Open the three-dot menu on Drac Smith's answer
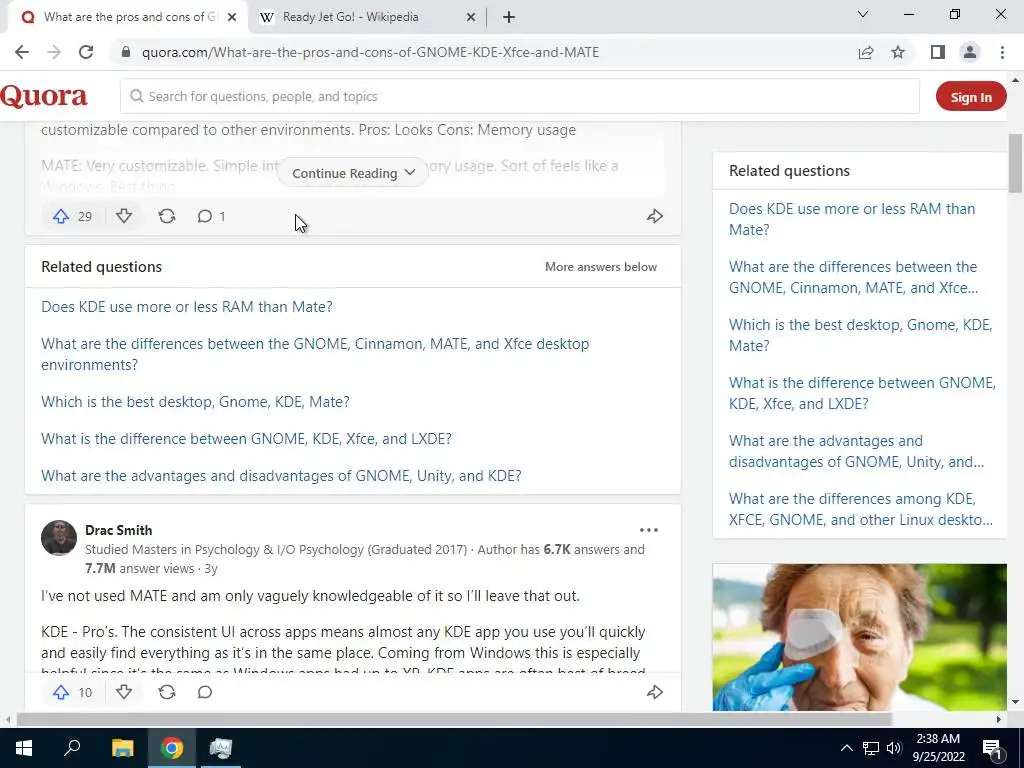This screenshot has width=1024, height=768. (648, 530)
